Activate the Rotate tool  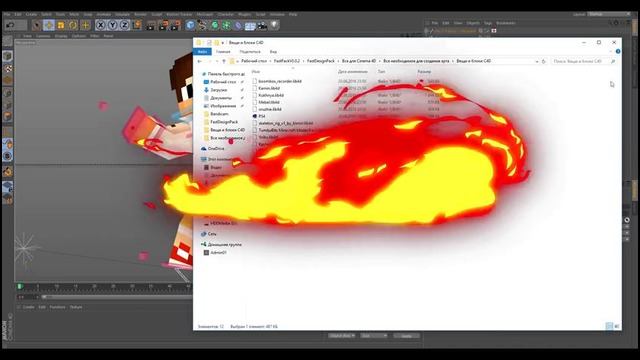(73, 25)
